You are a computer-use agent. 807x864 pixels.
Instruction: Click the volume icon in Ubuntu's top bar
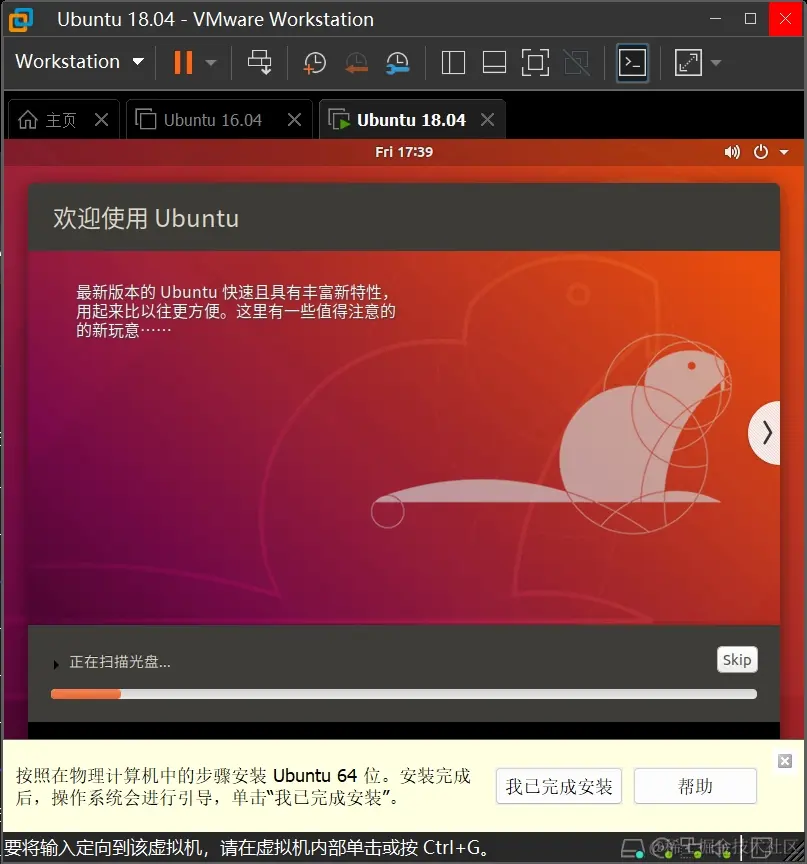[x=732, y=152]
